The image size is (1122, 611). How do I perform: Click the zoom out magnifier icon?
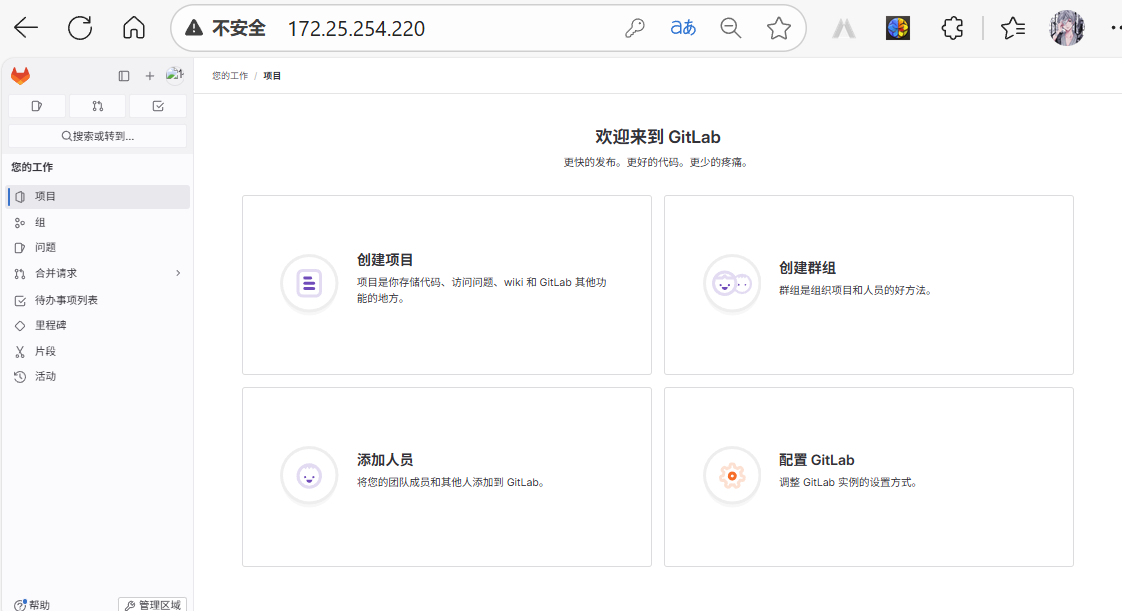(731, 28)
